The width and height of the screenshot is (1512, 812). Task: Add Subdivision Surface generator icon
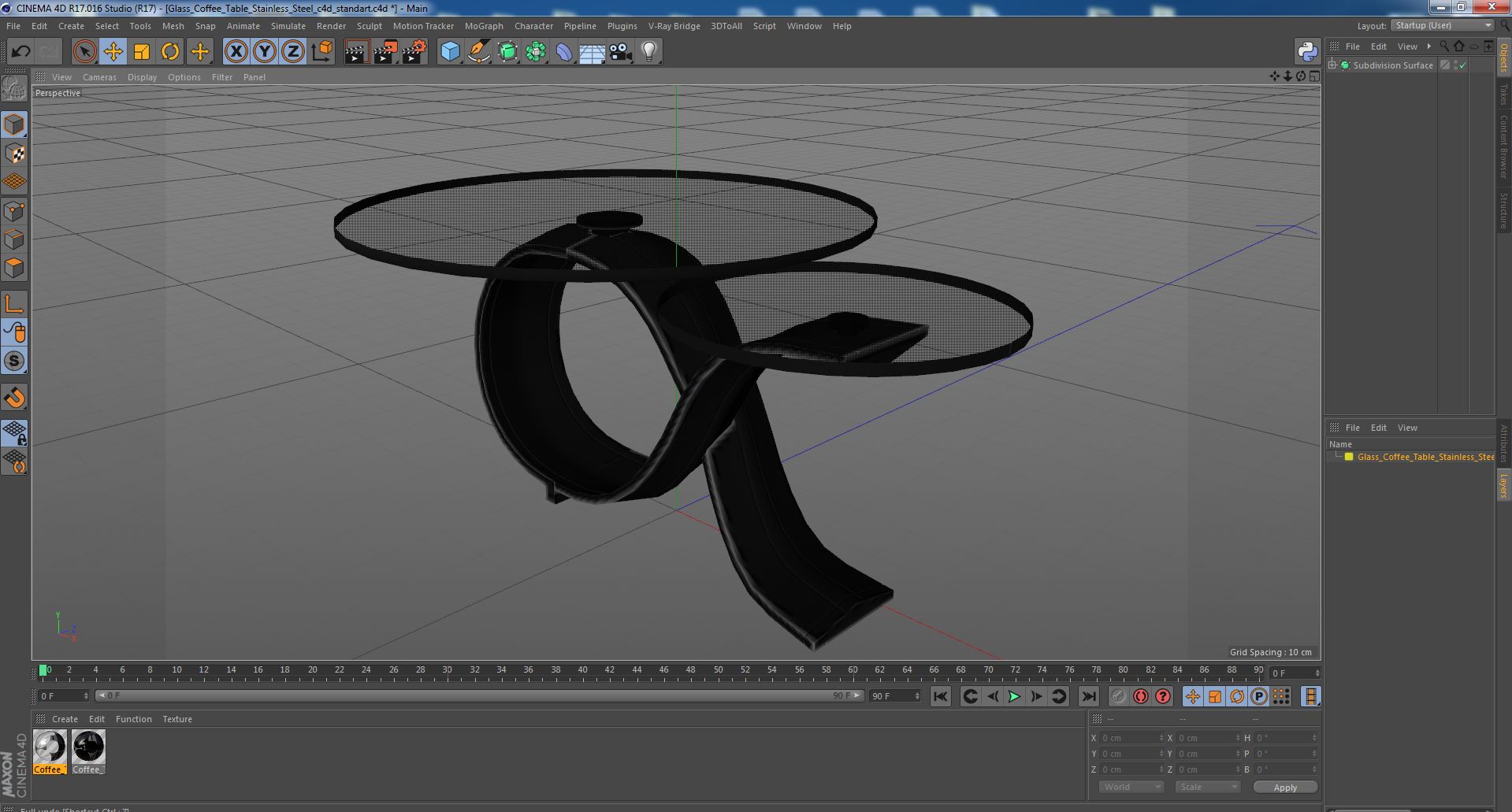tap(507, 52)
